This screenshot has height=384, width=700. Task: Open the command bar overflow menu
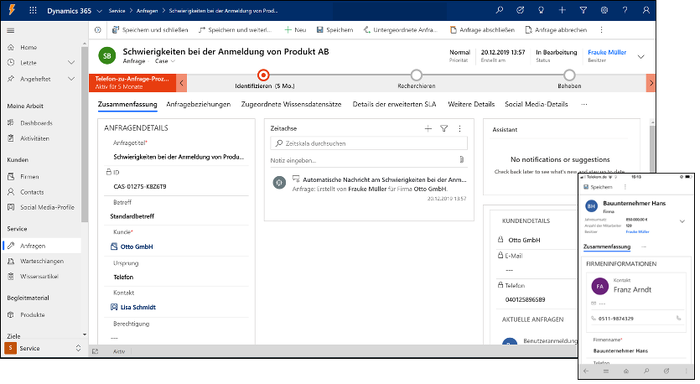(x=601, y=30)
